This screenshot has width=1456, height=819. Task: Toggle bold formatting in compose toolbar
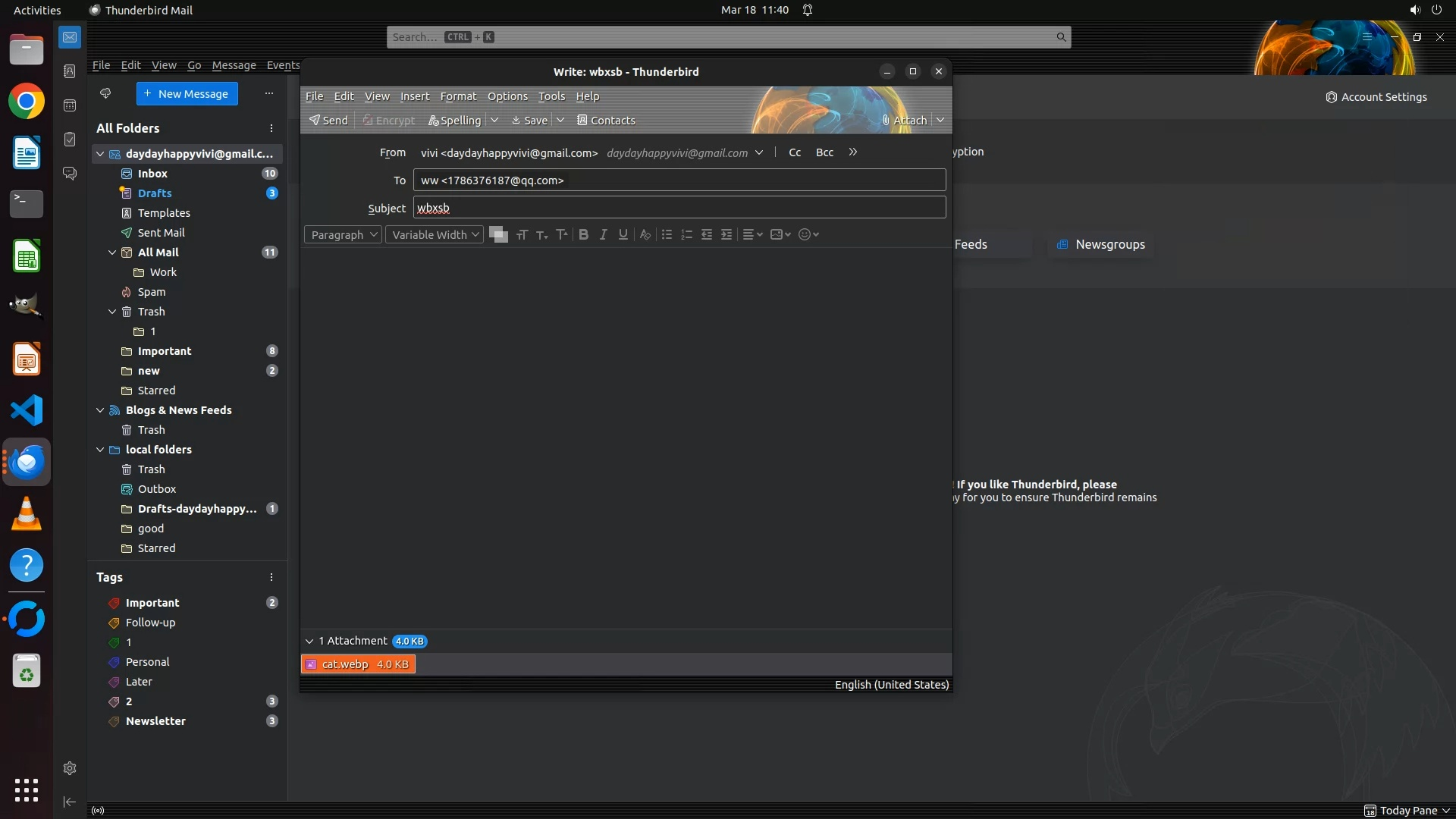click(x=583, y=234)
